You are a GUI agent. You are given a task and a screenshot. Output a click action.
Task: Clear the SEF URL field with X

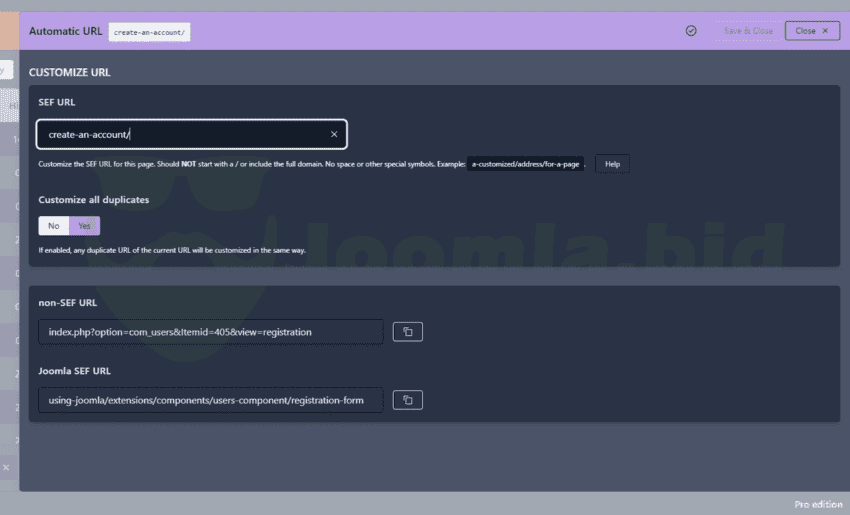pos(334,134)
